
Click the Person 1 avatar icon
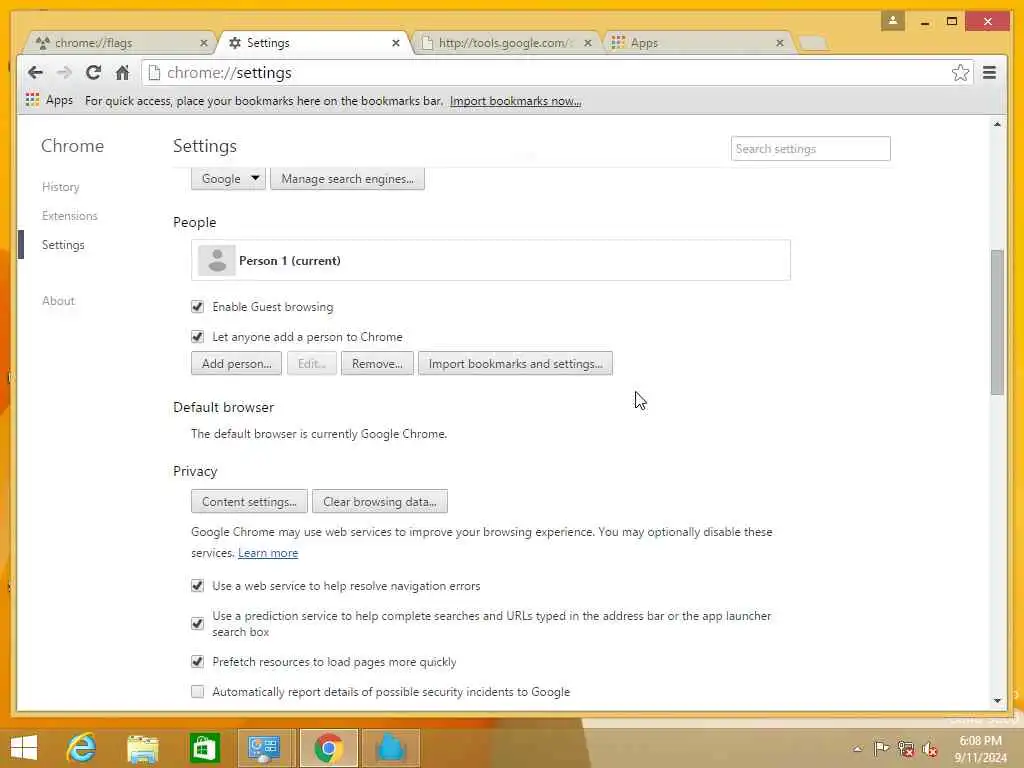[x=217, y=261]
